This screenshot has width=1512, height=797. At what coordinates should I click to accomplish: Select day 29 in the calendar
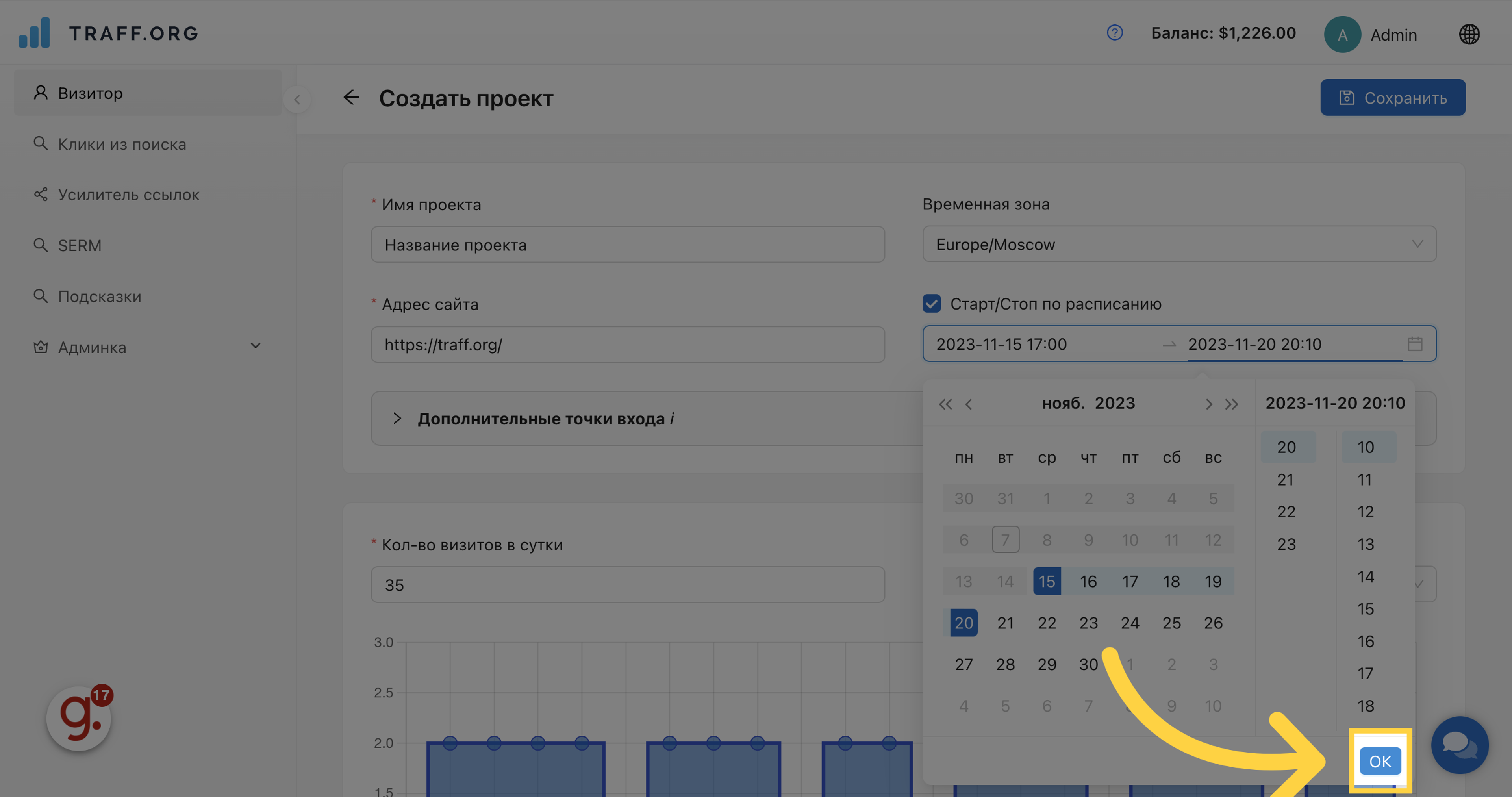tap(1047, 664)
